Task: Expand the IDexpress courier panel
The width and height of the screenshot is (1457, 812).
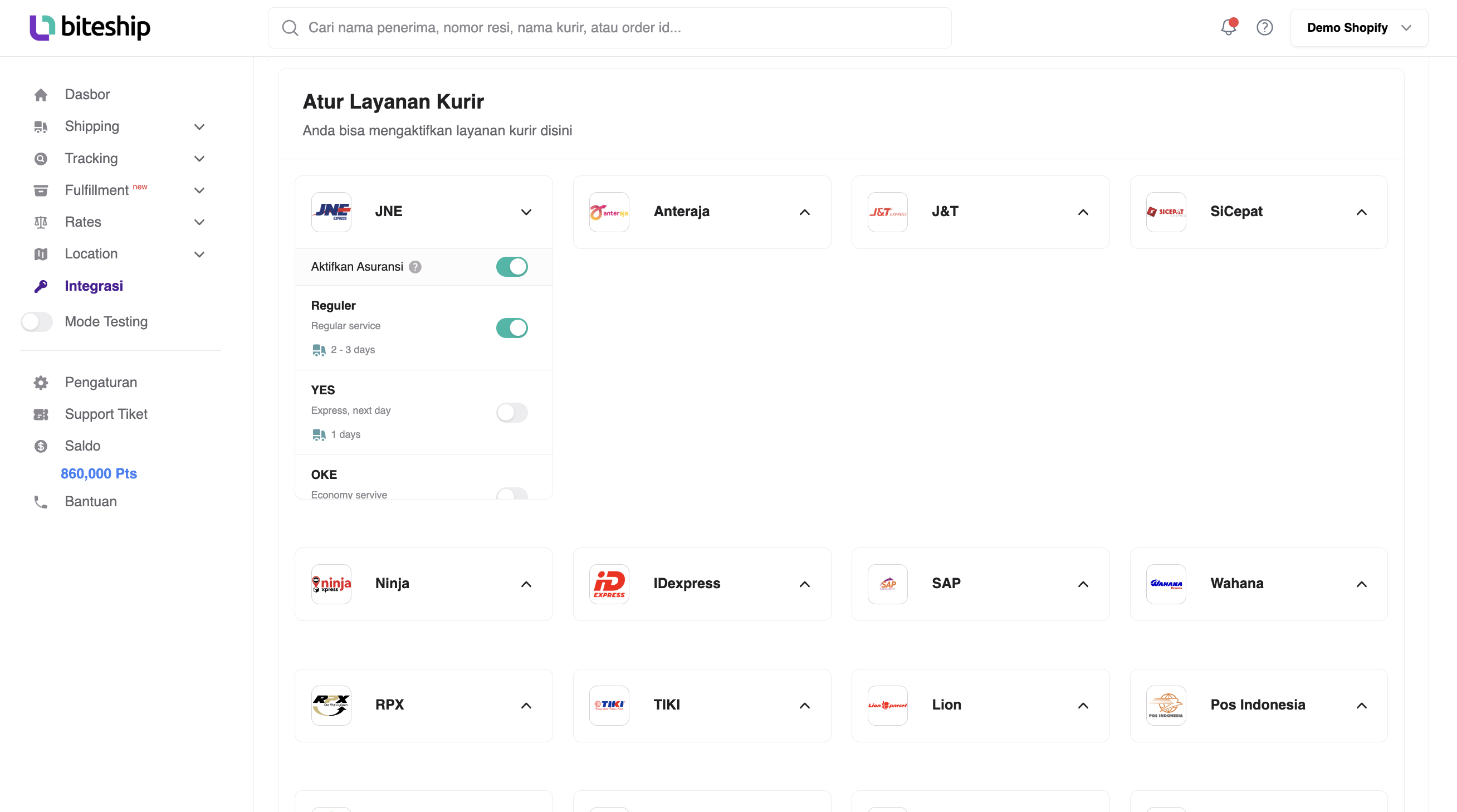Action: click(x=805, y=584)
